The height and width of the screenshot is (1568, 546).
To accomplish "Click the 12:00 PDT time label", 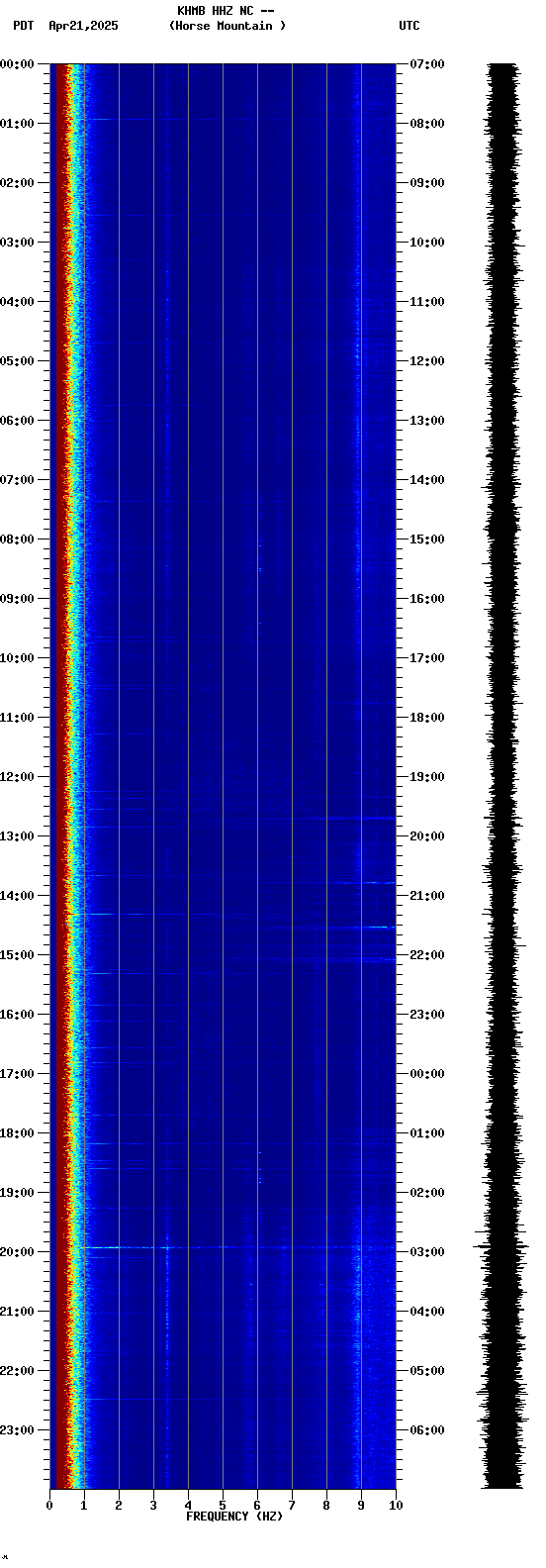I will click(x=17, y=777).
